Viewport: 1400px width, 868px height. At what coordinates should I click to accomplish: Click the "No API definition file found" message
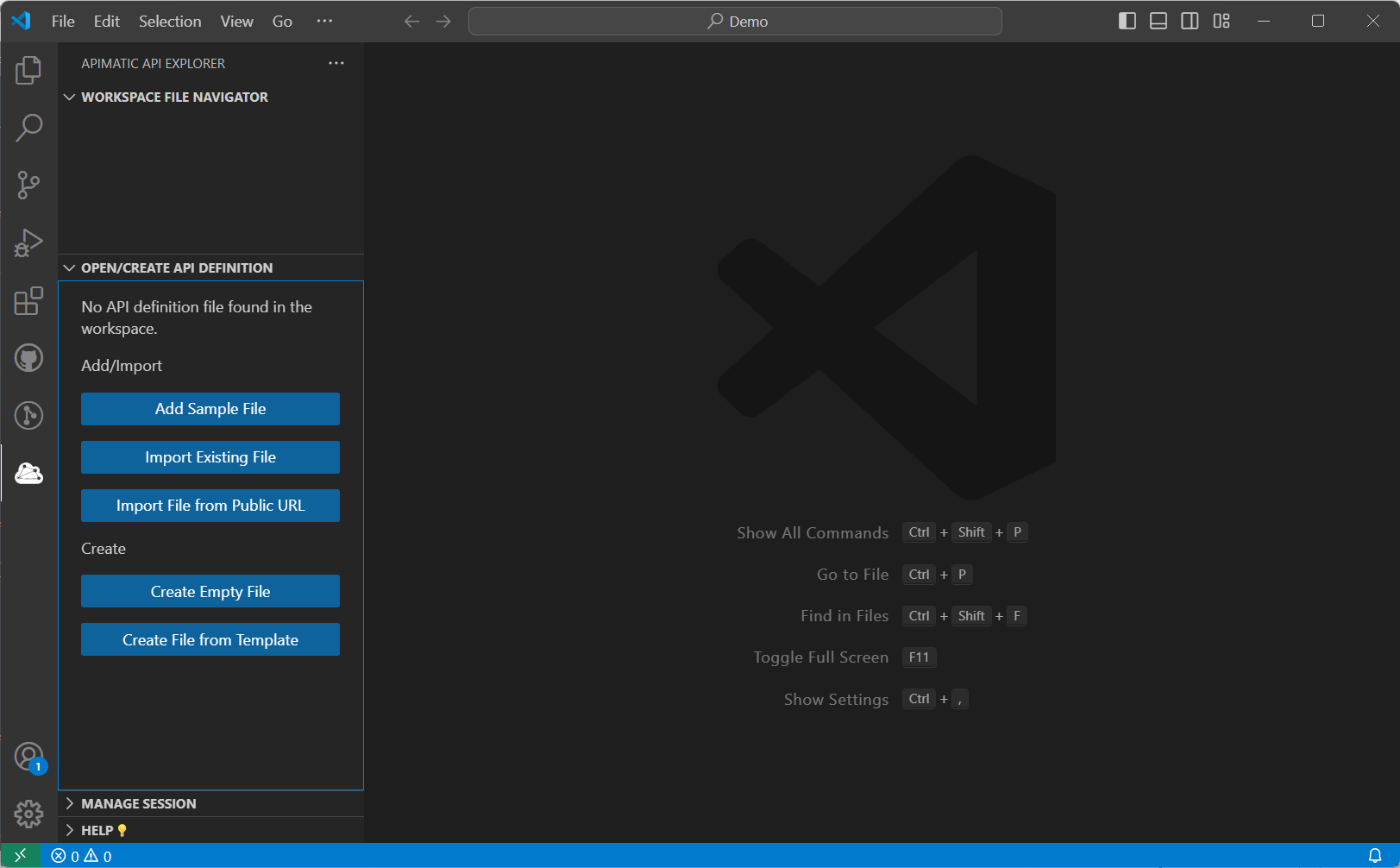click(x=197, y=318)
